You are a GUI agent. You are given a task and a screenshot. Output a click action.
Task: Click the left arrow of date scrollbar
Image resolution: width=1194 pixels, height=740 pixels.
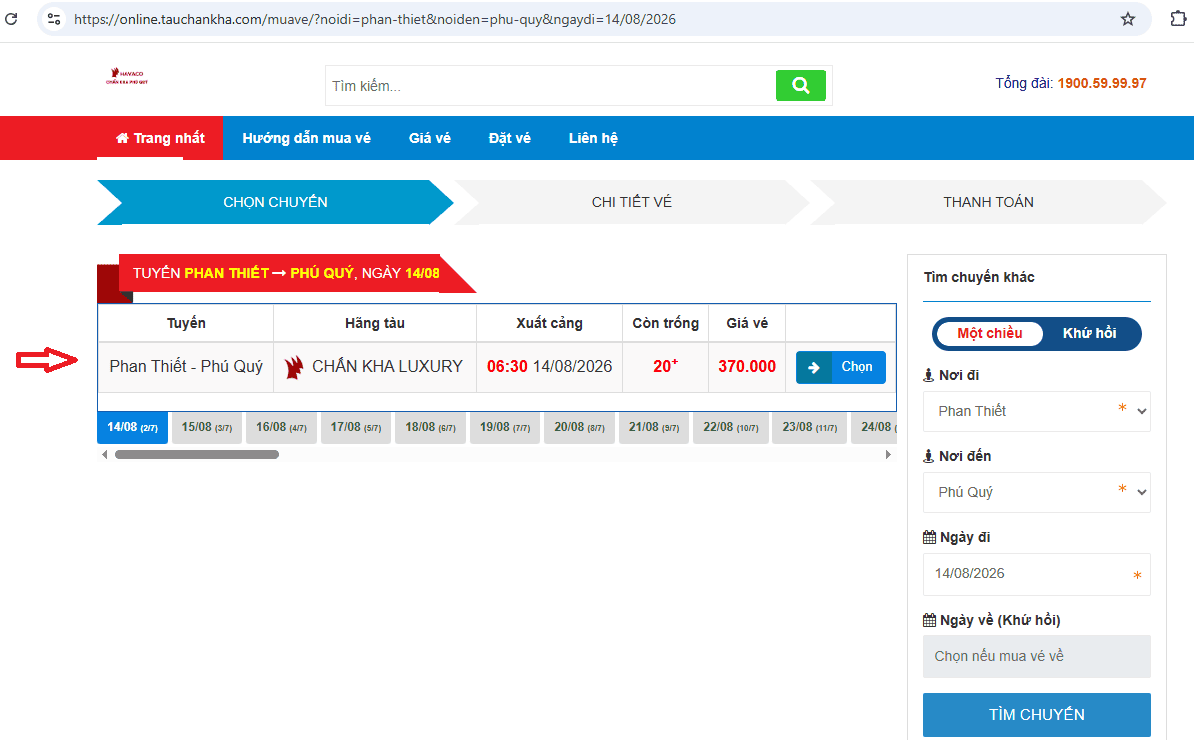click(x=105, y=455)
